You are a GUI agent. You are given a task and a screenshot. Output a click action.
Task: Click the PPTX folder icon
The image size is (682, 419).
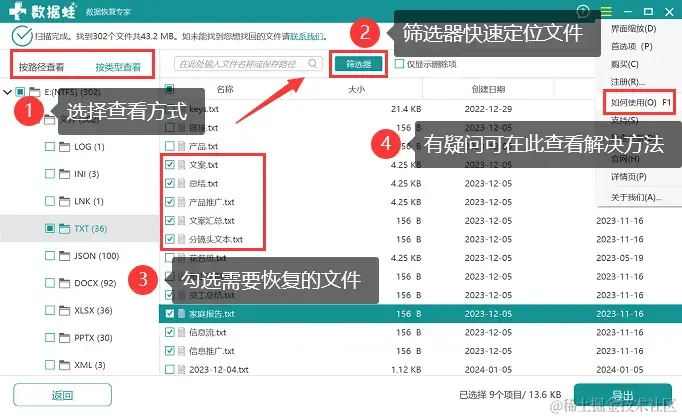tap(64, 338)
